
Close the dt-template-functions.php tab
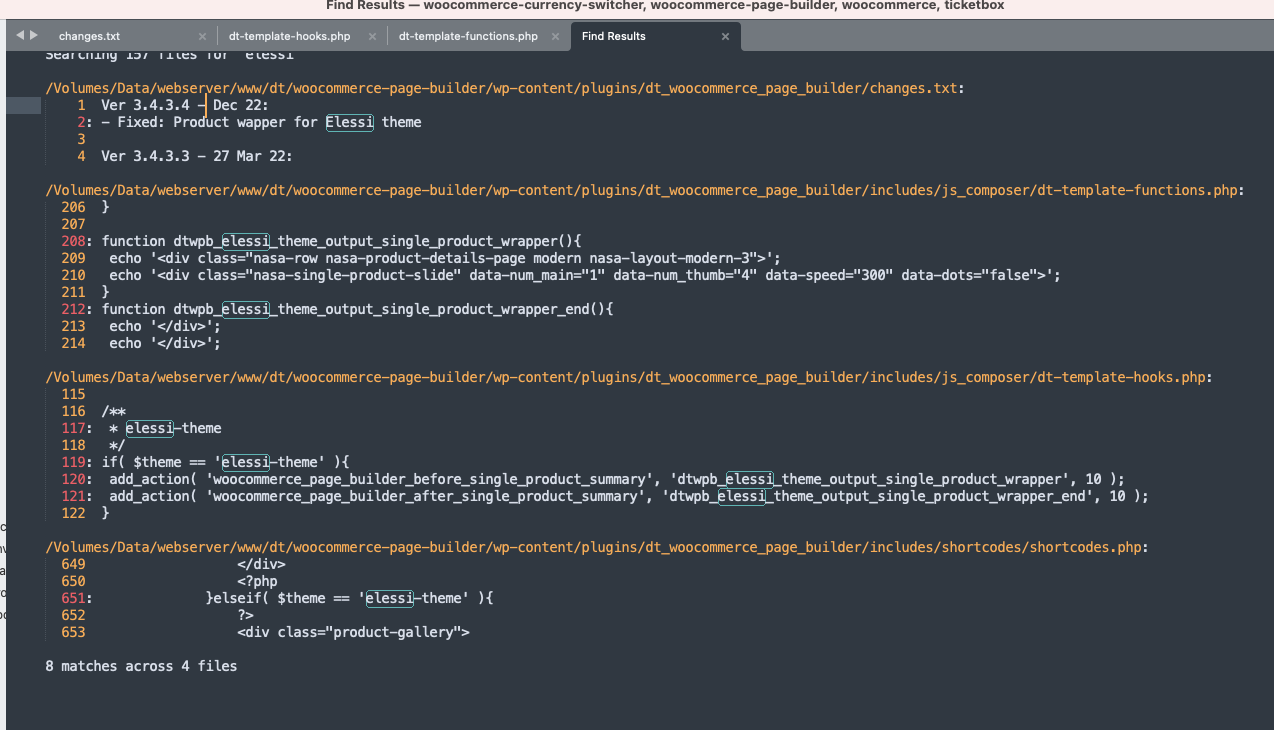click(x=556, y=37)
